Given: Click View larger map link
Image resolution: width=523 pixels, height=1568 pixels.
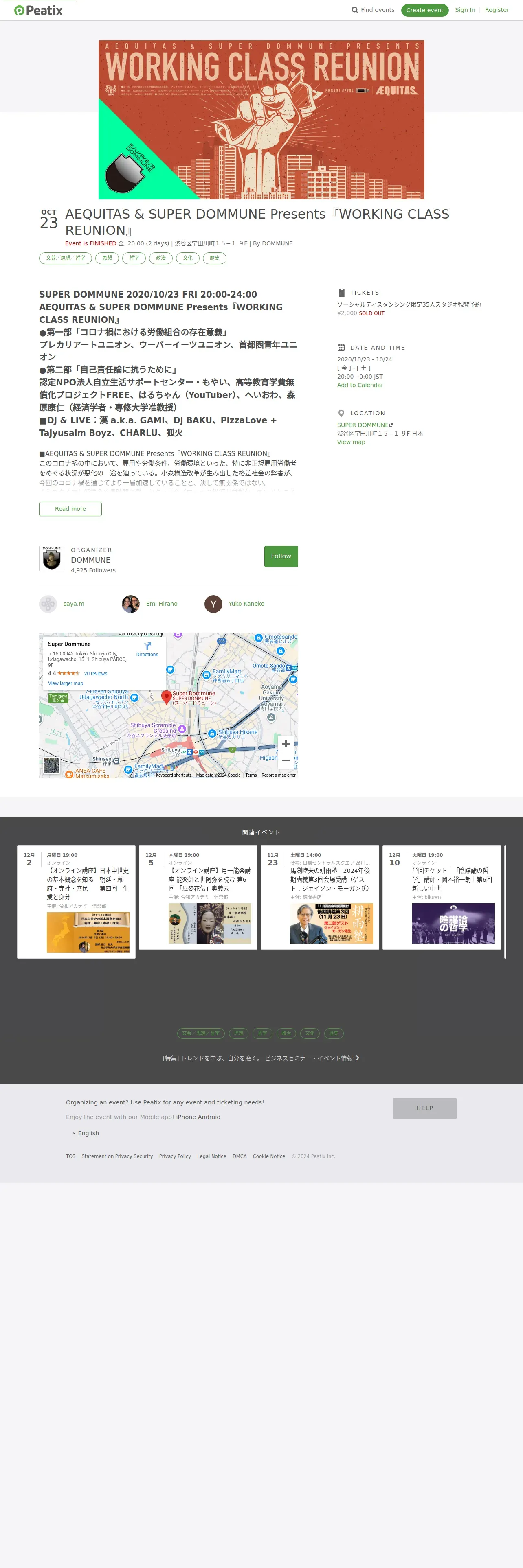Looking at the screenshot, I should tap(66, 683).
